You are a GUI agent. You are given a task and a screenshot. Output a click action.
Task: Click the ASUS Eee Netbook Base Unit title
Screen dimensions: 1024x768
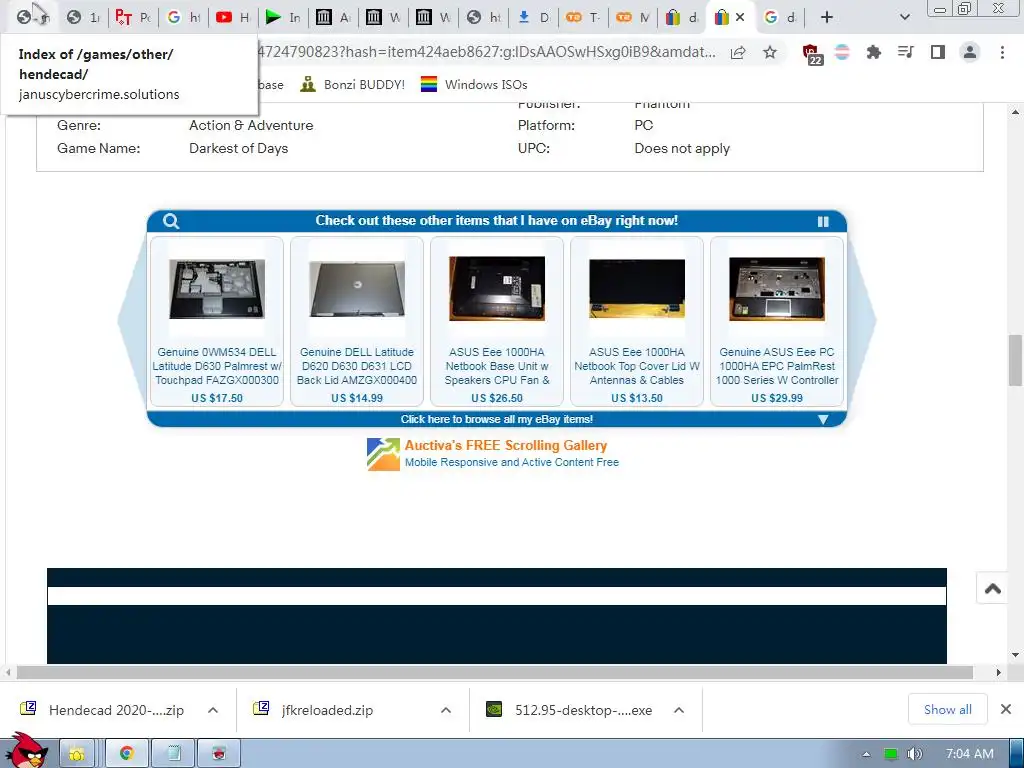point(497,366)
